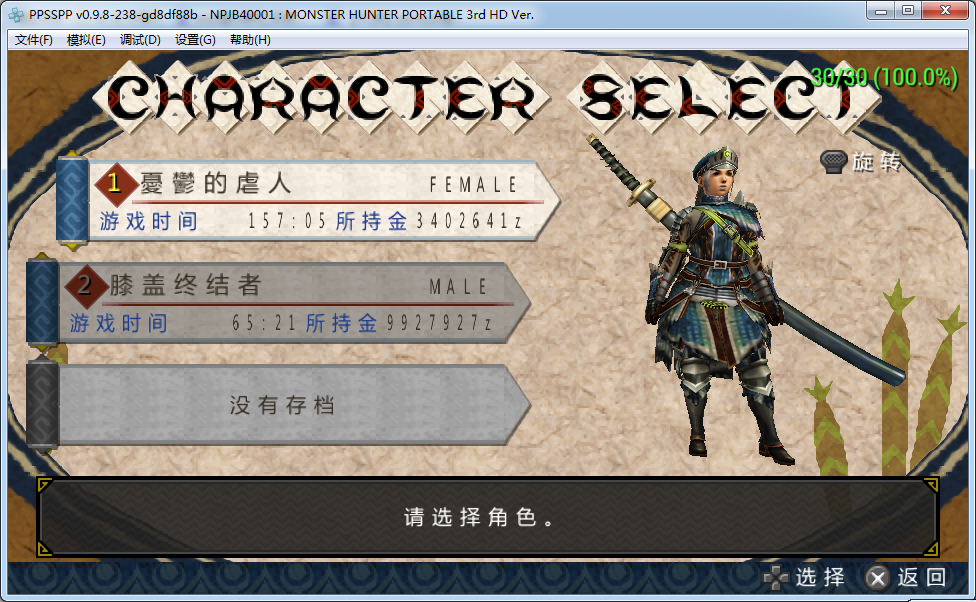Click the D-pad icon next to 选择
Screen dimensions: 976x602
pos(776,578)
